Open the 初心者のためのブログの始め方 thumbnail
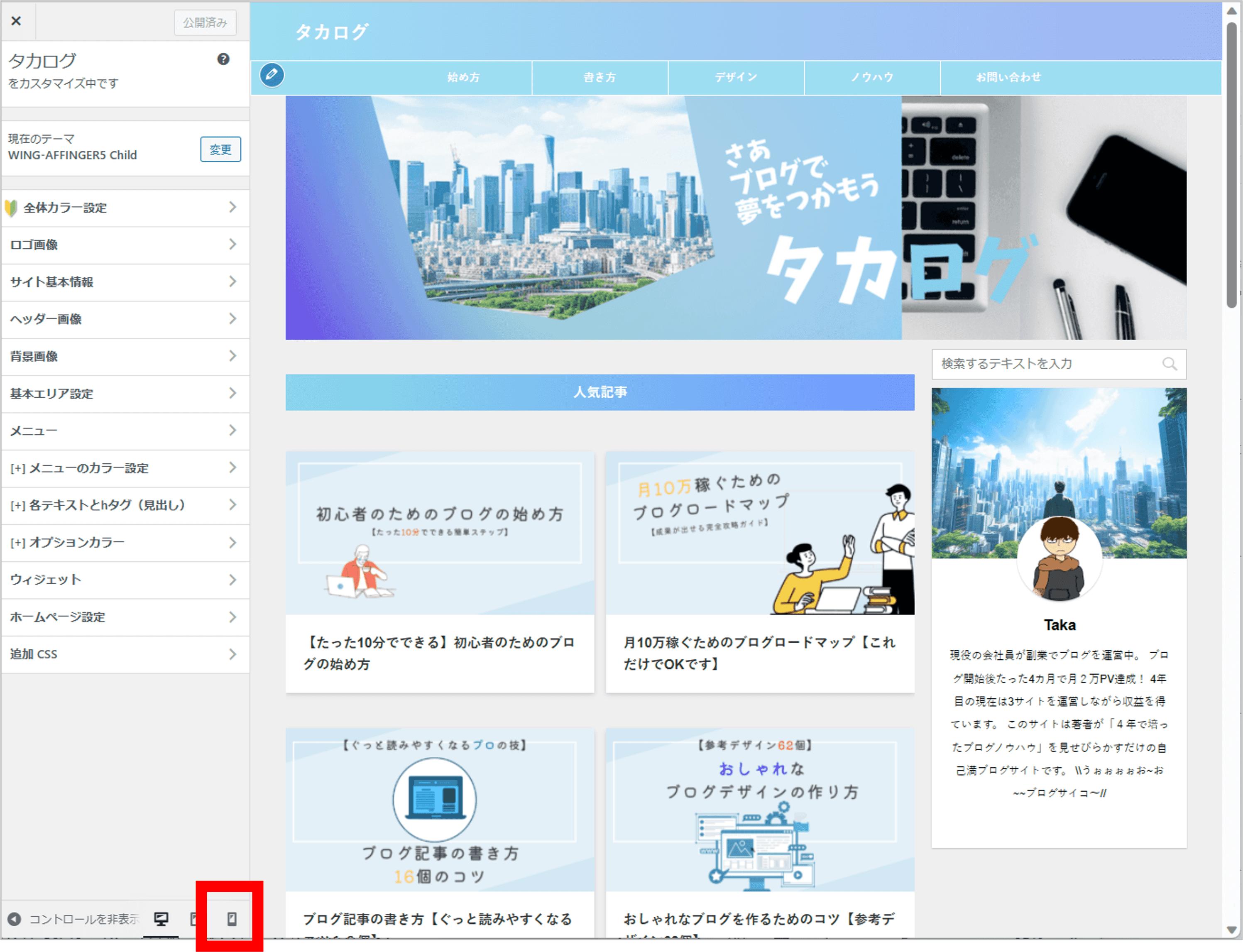Viewport: 1243px width, 952px height. [440, 533]
